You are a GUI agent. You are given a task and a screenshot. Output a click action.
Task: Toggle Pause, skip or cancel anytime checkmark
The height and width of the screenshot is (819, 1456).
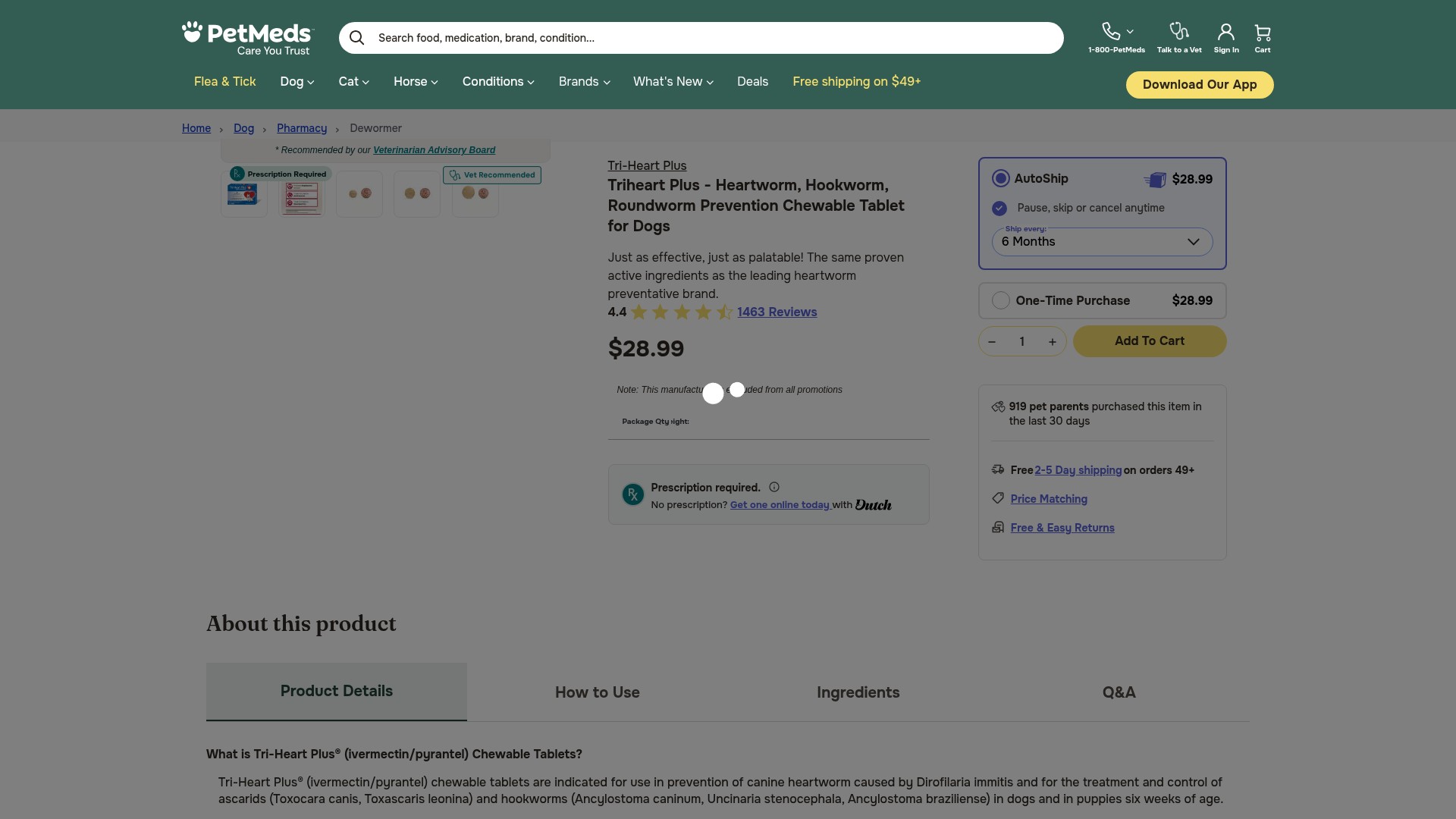pyautogui.click(x=999, y=208)
